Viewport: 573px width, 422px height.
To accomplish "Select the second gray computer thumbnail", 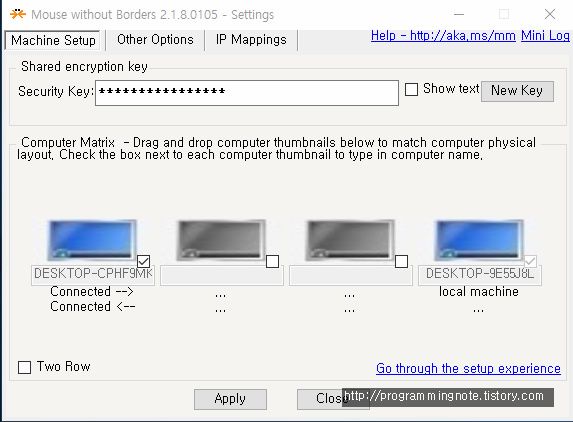I will point(221,240).
